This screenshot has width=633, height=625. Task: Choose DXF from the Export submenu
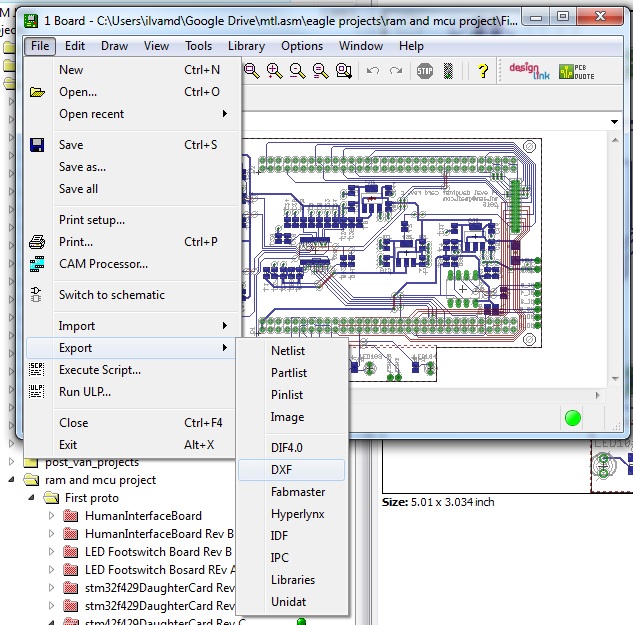281,469
